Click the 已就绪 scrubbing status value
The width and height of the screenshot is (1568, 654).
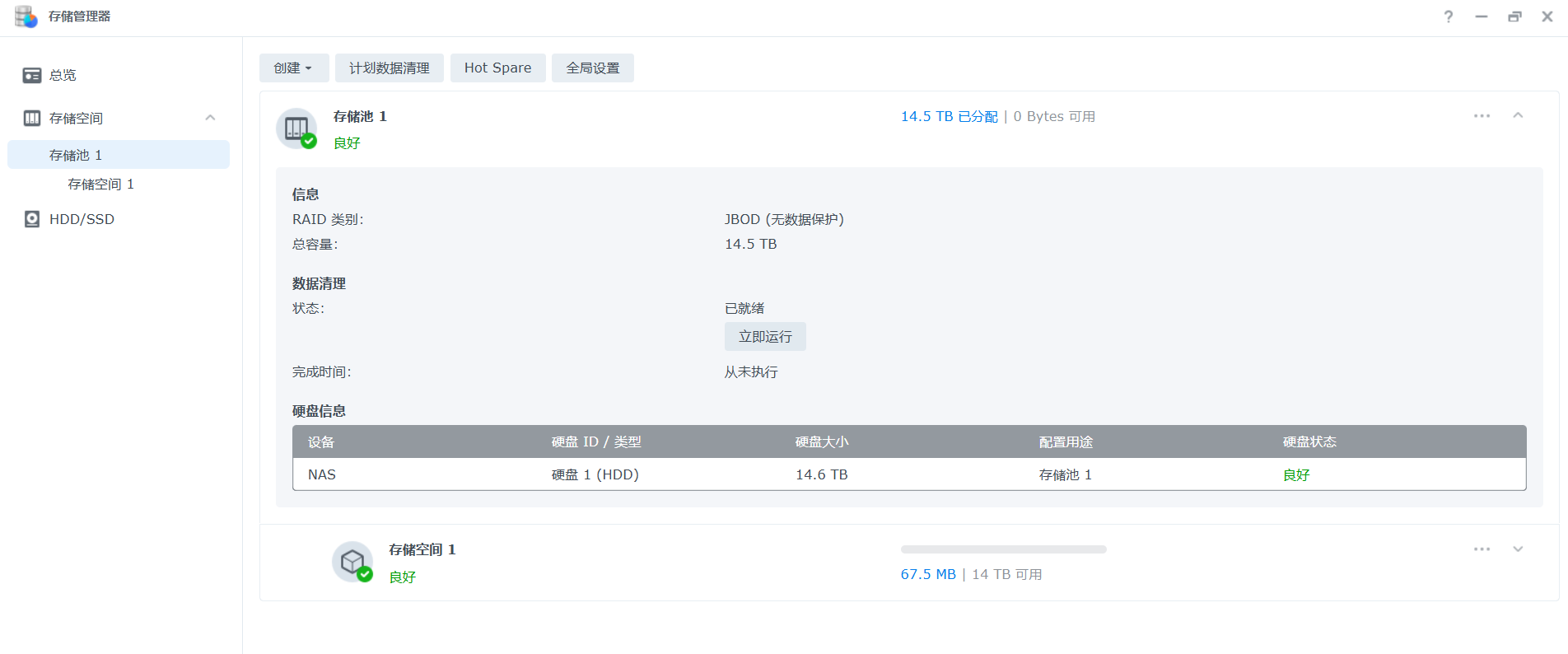pyautogui.click(x=744, y=308)
